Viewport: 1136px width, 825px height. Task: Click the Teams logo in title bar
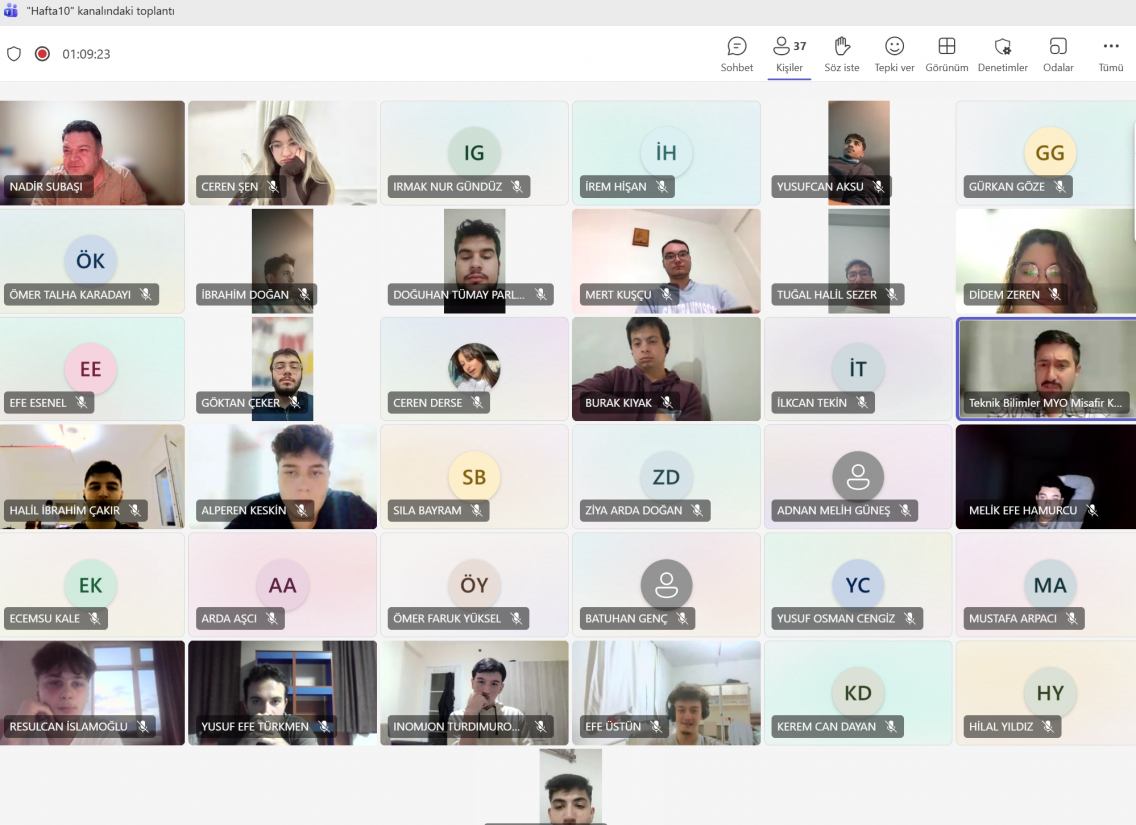click(x=11, y=11)
